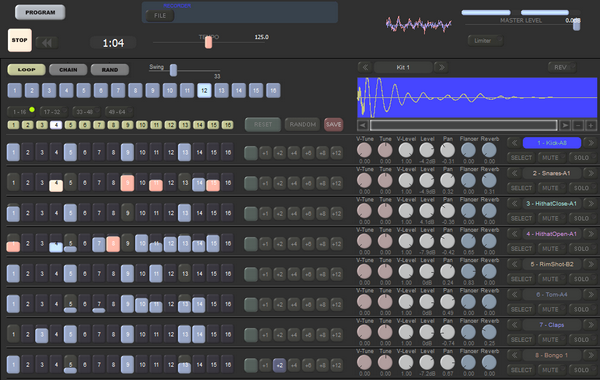Adjust the RimShot track V-Tune knob

[x=364, y=271]
